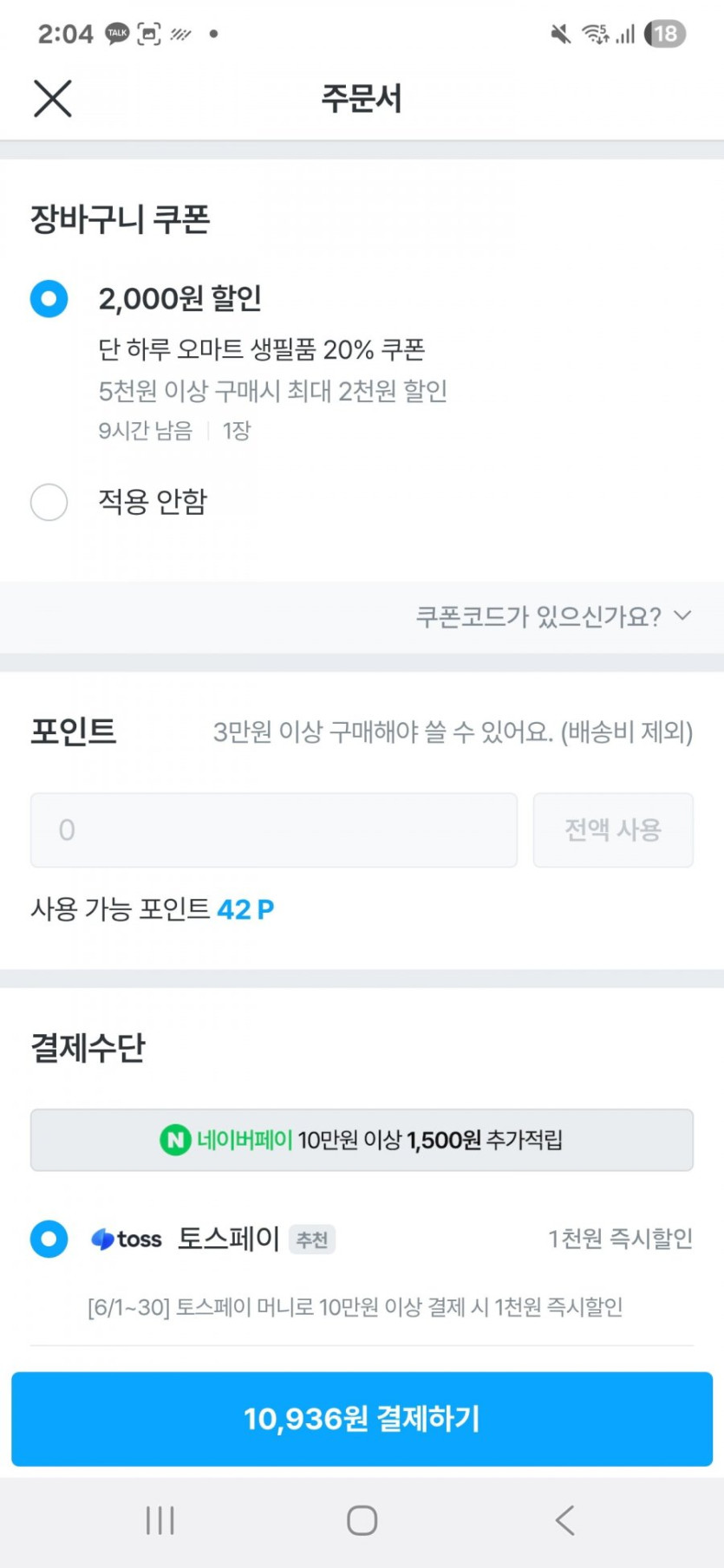The width and height of the screenshot is (724, 1568).
Task: Close the order form with X icon
Action: (52, 98)
